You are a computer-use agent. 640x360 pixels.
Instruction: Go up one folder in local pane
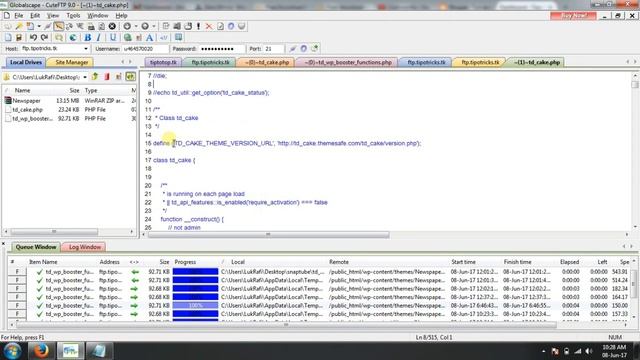click(95, 77)
